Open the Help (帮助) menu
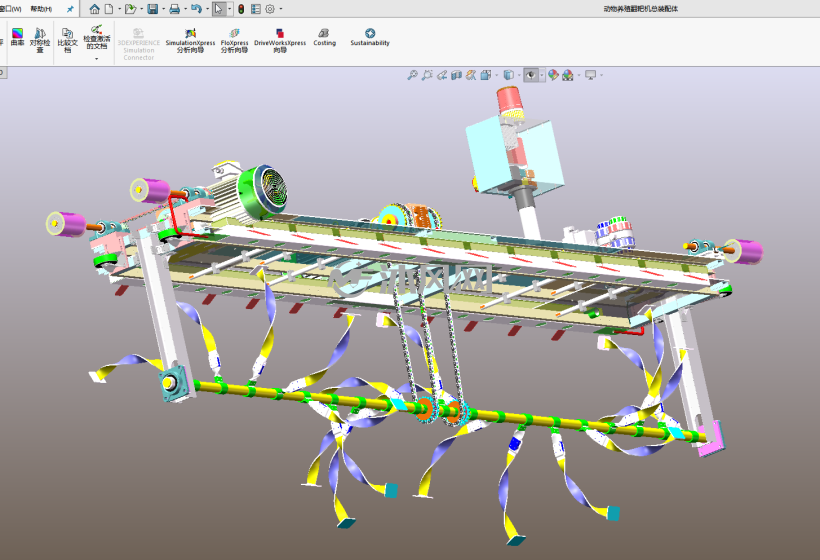This screenshot has height=560, width=820. (x=41, y=9)
